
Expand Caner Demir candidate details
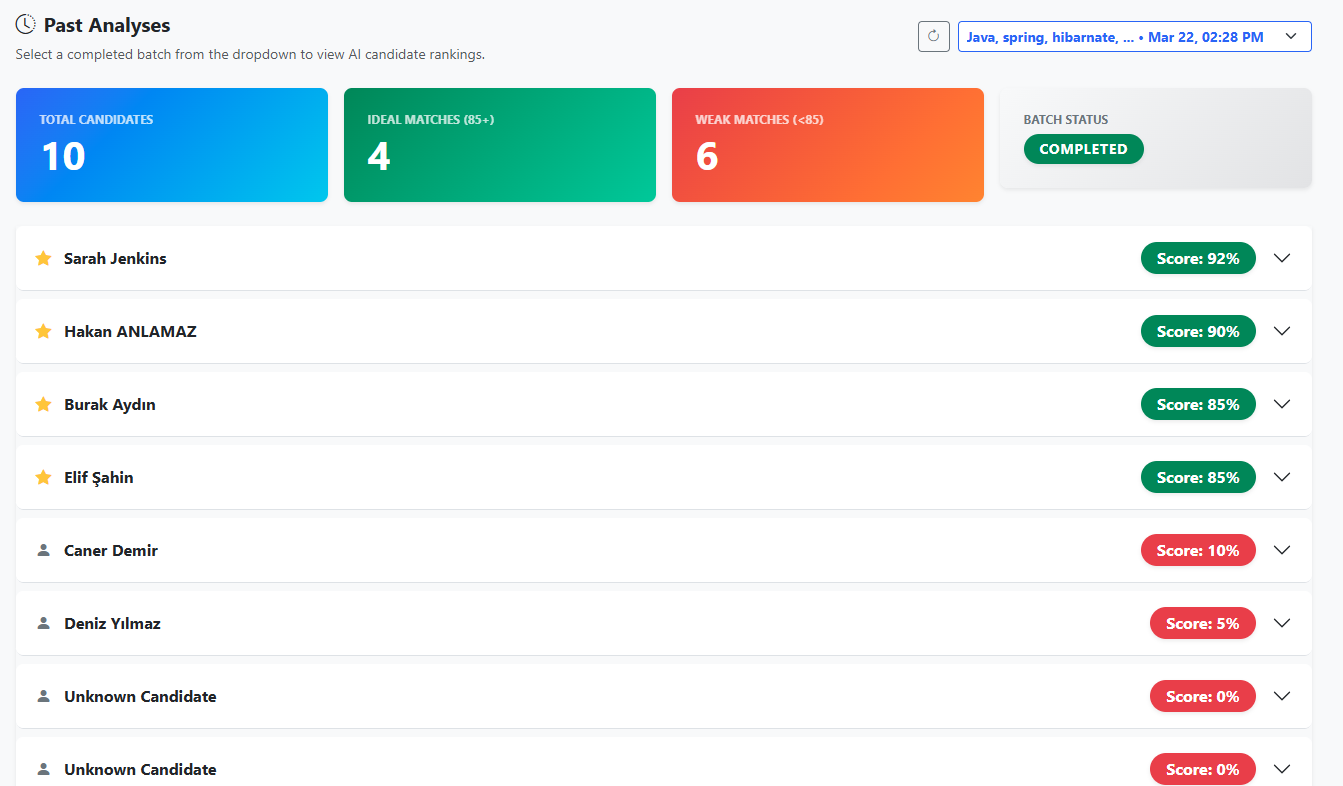tap(1282, 550)
